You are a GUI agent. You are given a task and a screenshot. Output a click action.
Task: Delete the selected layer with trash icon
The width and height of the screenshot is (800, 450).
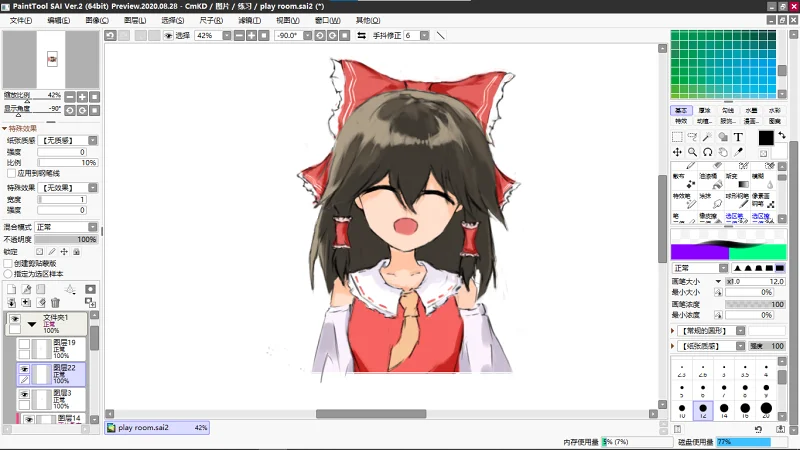tap(56, 303)
